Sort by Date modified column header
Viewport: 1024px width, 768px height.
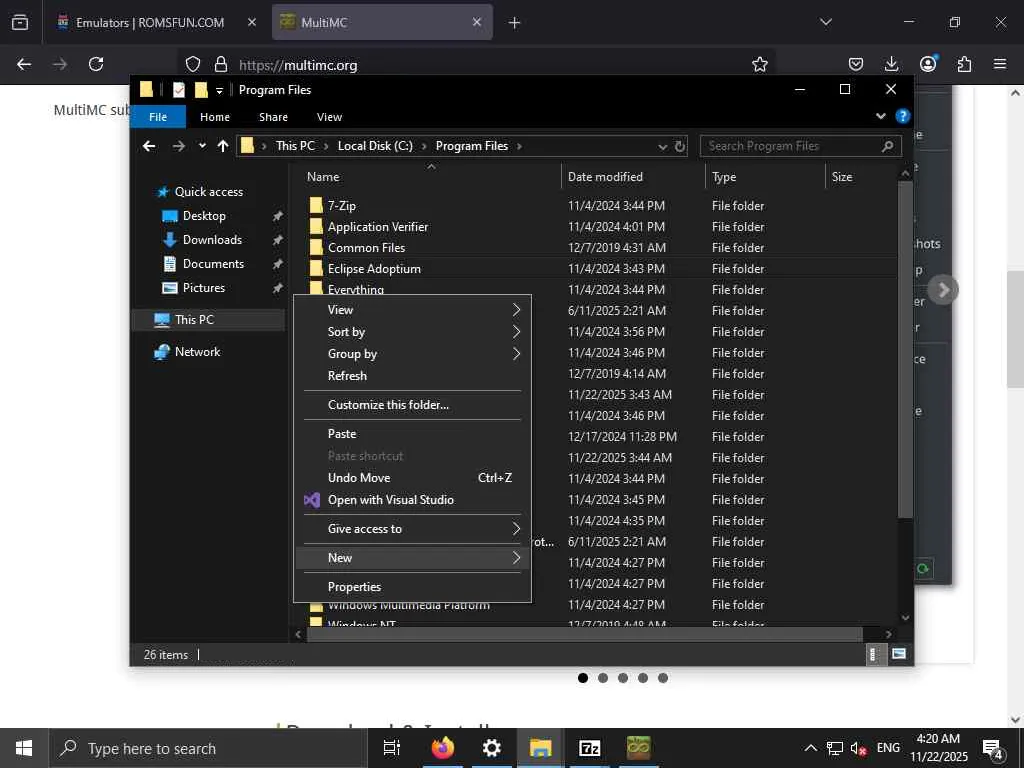(x=633, y=177)
